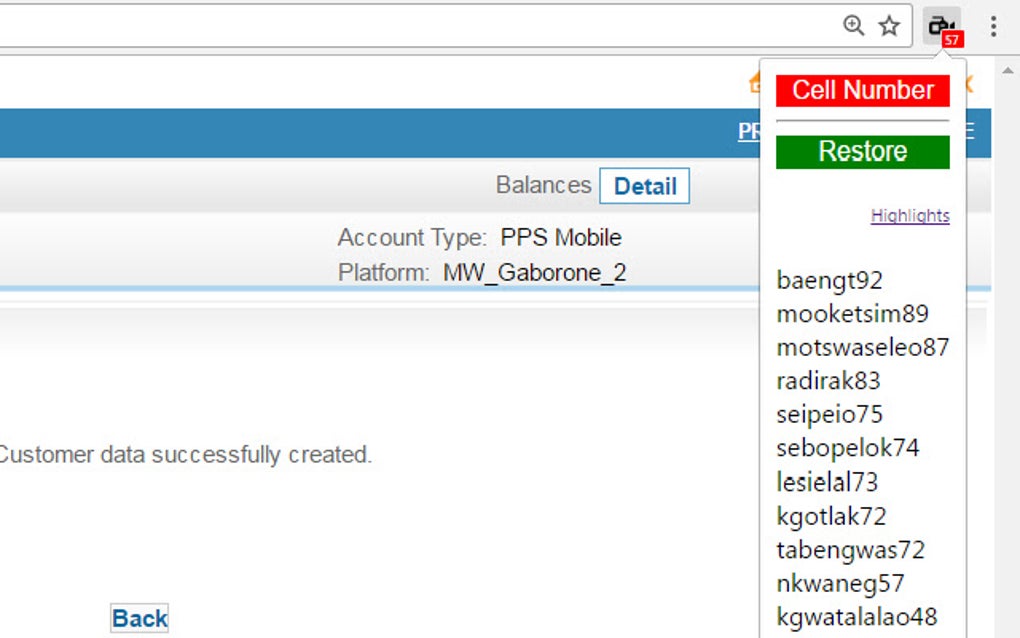Switch to the Detail view

(645, 186)
